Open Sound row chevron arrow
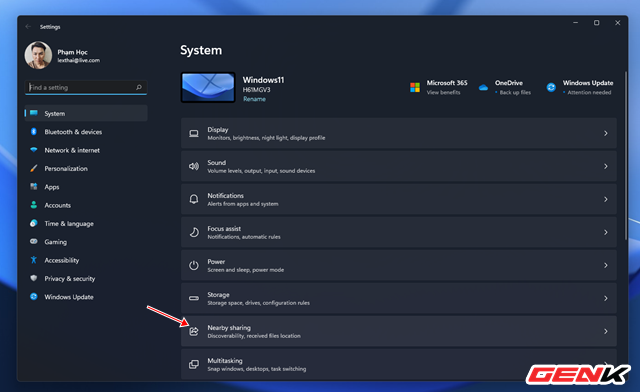The width and height of the screenshot is (640, 392). coord(606,166)
